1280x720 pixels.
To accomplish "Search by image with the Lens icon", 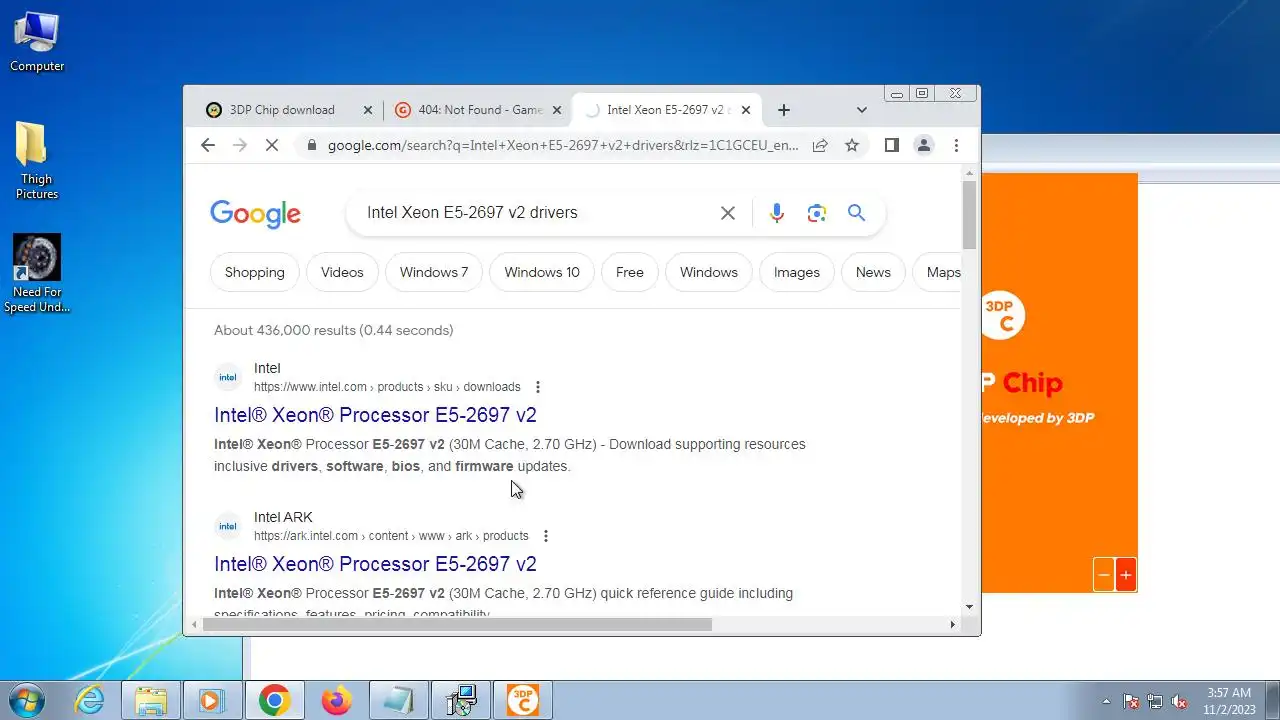I will pyautogui.click(x=817, y=213).
